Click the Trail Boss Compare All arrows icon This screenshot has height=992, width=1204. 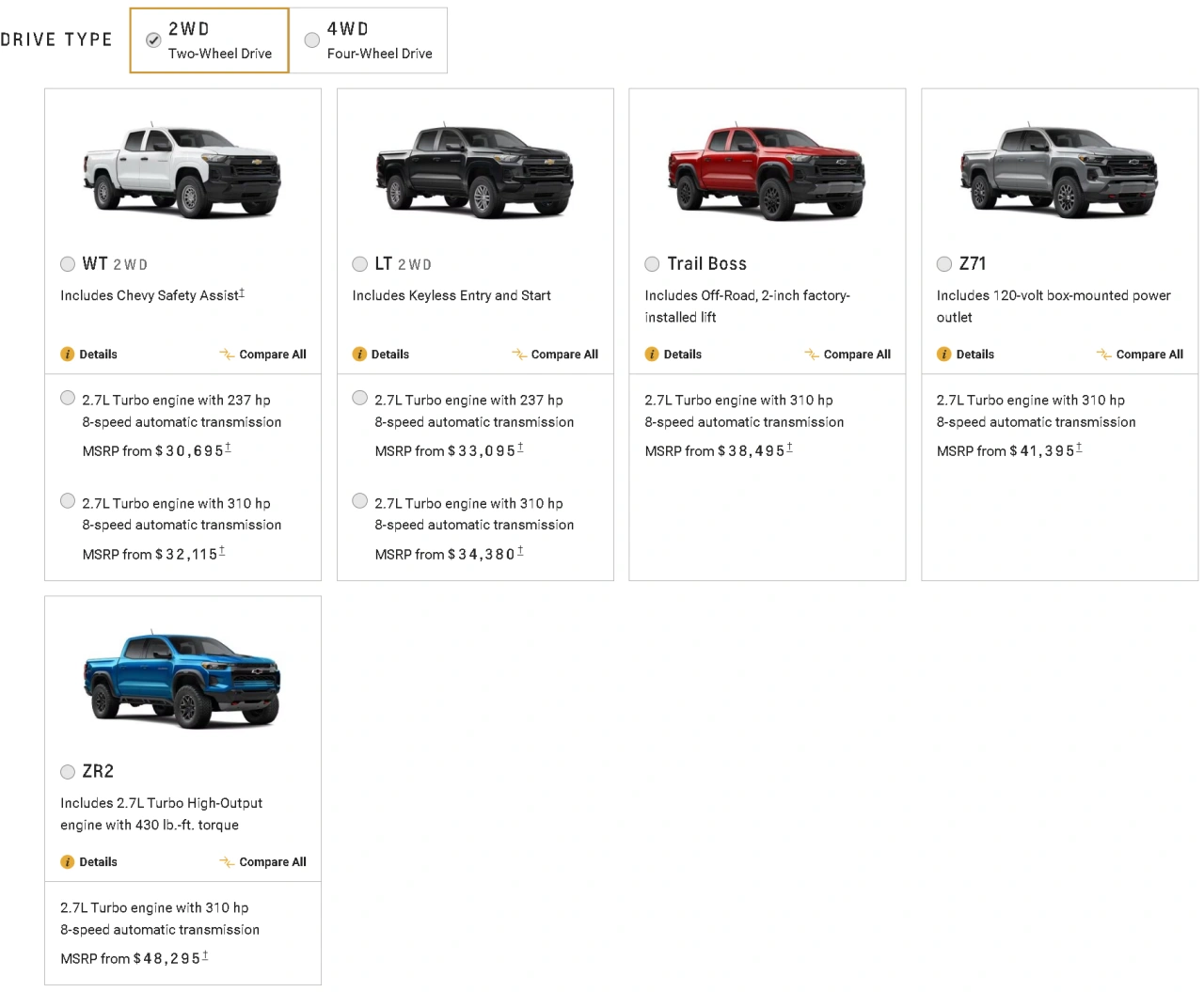click(812, 354)
